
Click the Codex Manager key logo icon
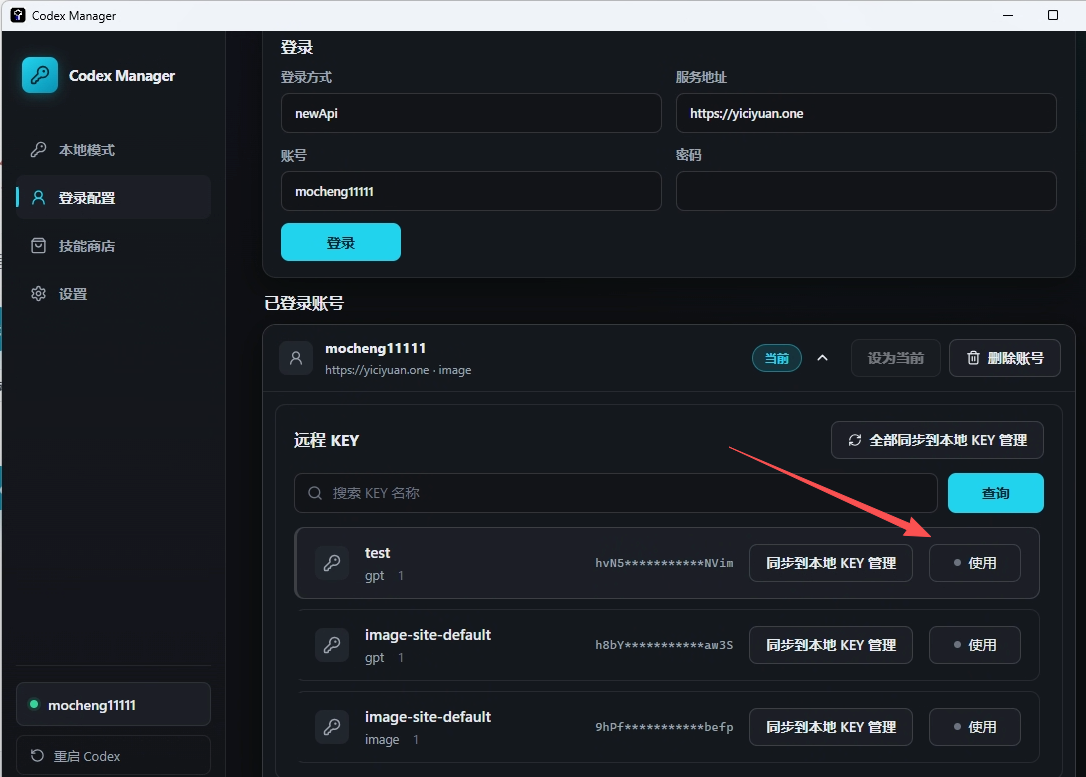(x=39, y=75)
